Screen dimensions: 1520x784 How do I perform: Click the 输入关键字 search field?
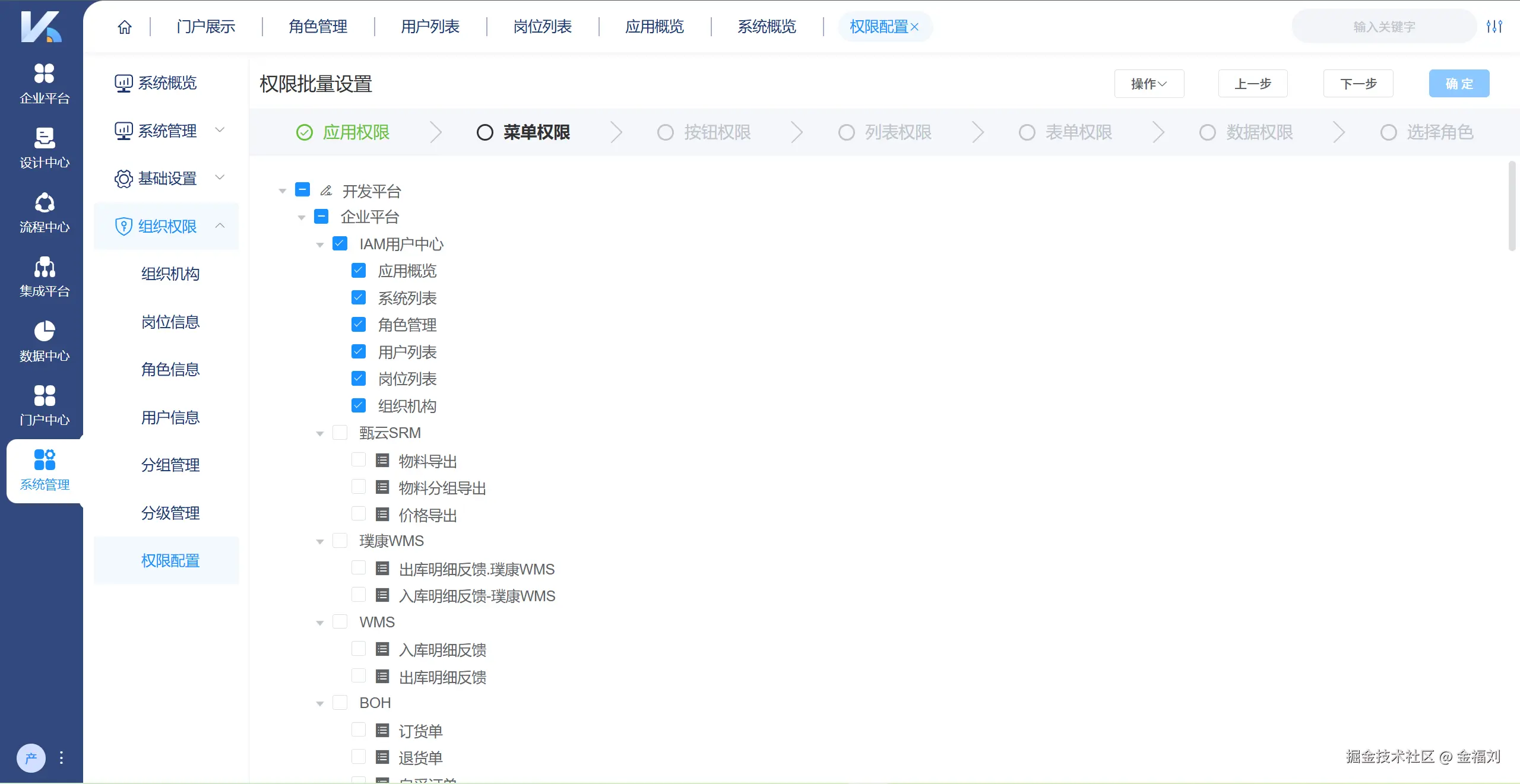[x=1383, y=26]
